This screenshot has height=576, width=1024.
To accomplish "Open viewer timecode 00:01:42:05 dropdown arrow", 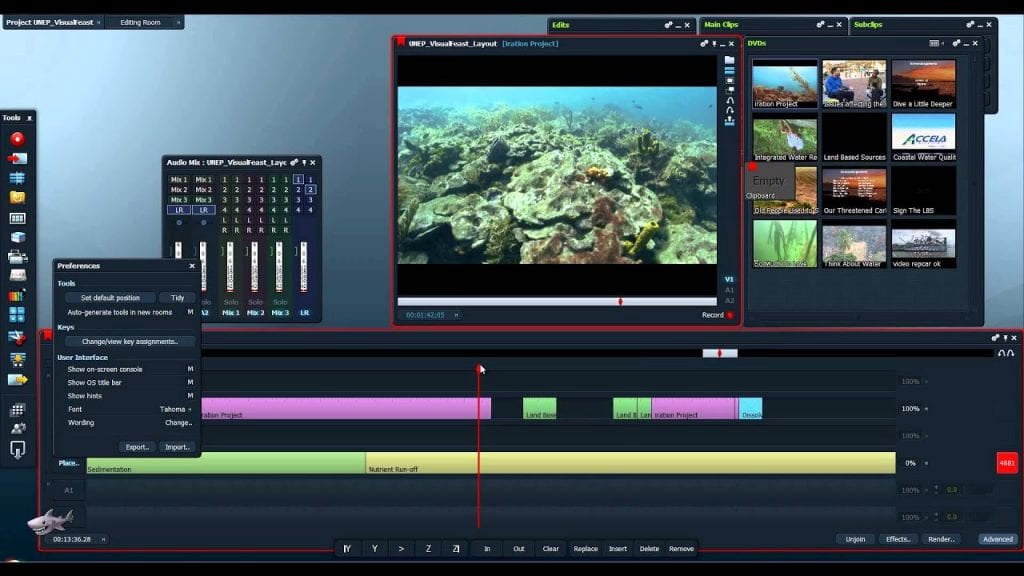I will [456, 315].
